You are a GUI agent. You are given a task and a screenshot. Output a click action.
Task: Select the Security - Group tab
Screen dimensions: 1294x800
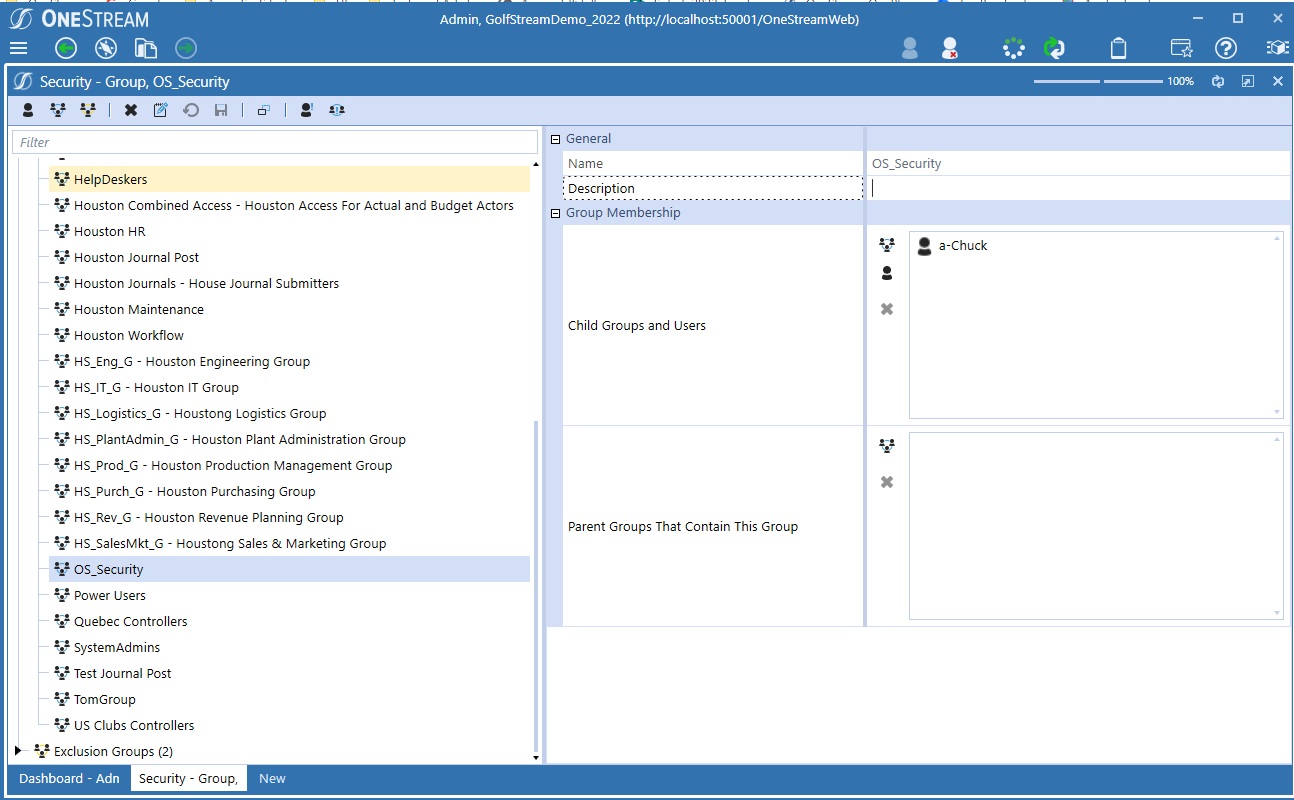(188, 778)
